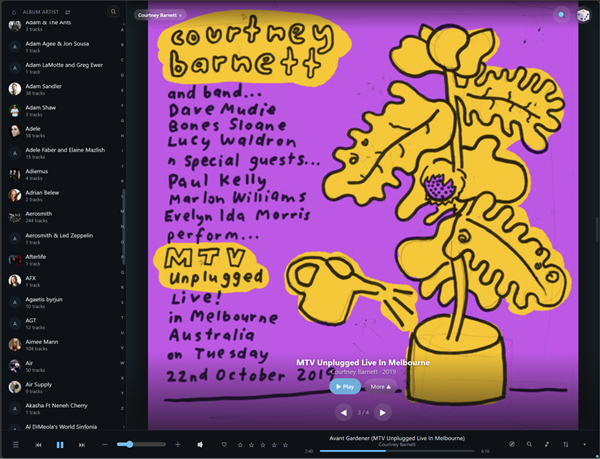The image size is (600, 459).
Task: Select artist Air Supply
Action: click(x=63, y=387)
